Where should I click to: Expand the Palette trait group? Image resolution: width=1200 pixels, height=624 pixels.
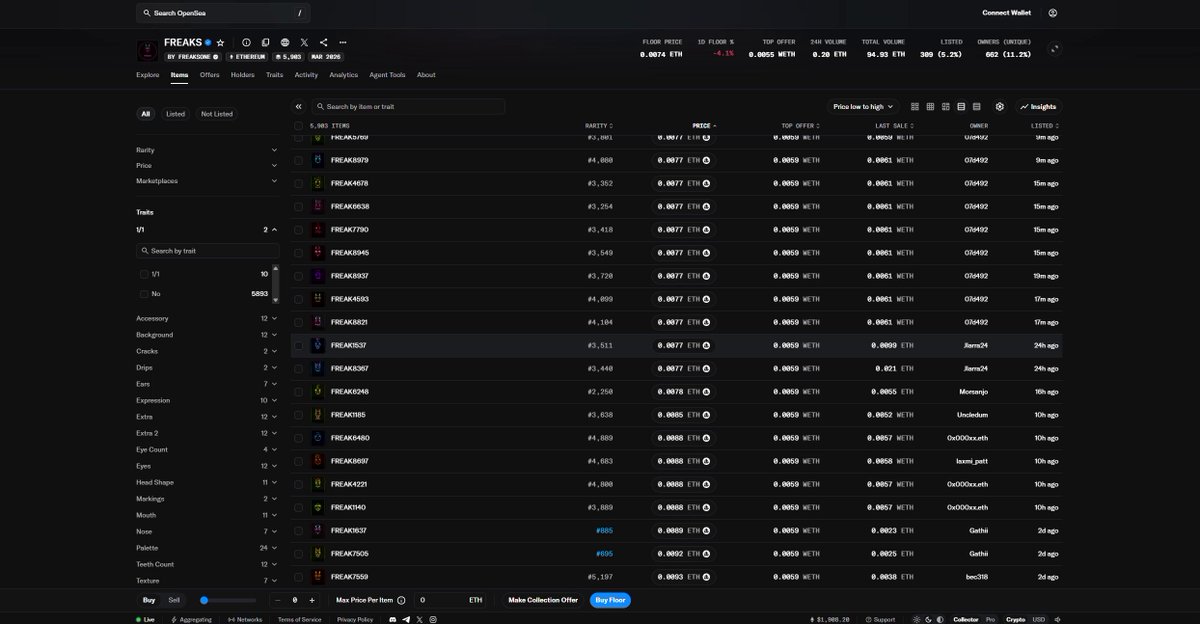pos(207,548)
